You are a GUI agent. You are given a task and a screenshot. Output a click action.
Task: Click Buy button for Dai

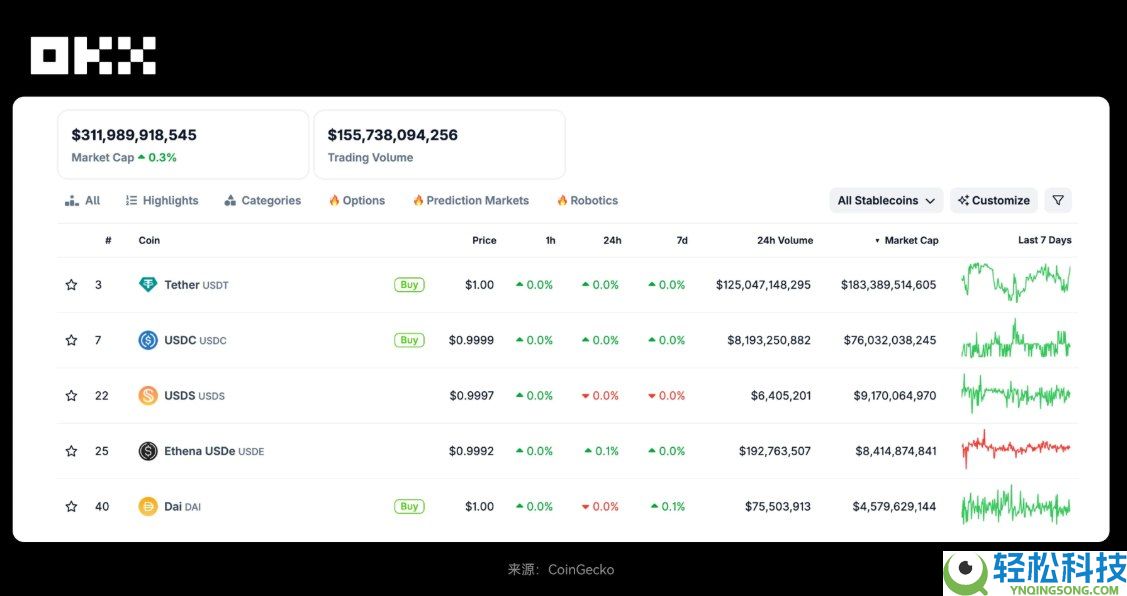(x=409, y=506)
